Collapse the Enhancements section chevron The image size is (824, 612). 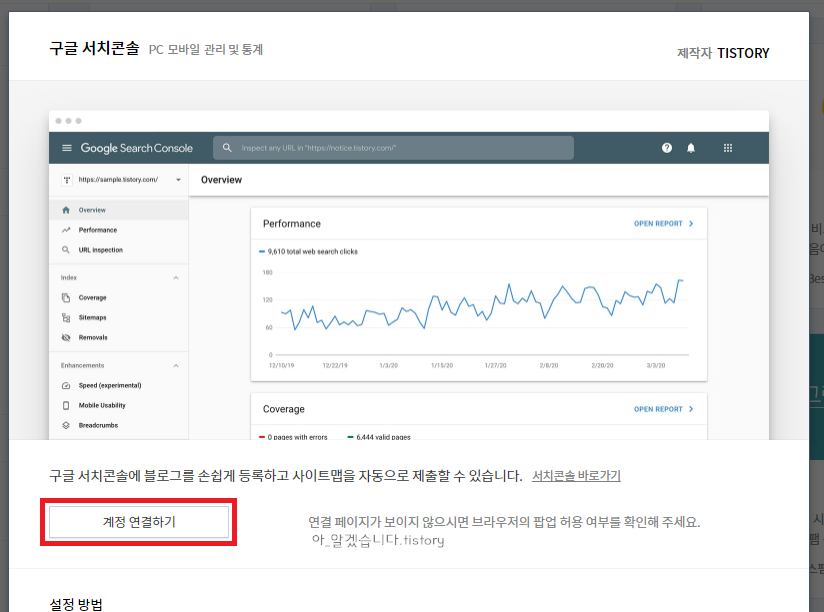pos(176,366)
